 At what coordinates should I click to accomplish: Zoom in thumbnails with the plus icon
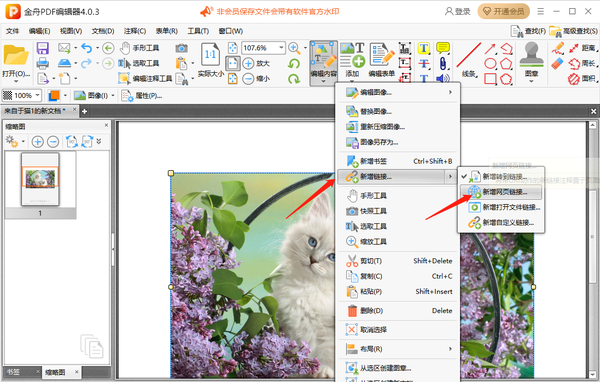pyautogui.click(x=37, y=142)
